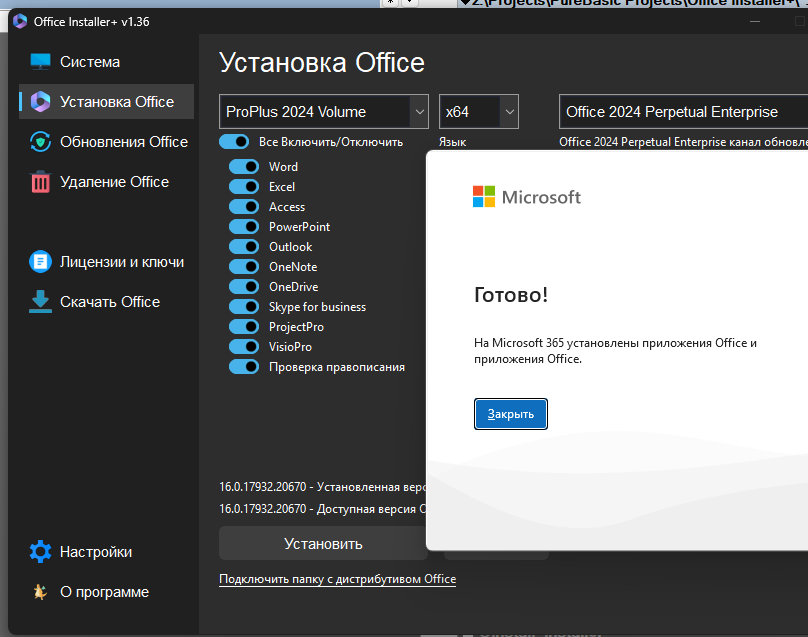Viewport: 808px width, 637px height.
Task: Open Office 2024 Perpetual Enterprise channel dropdown
Action: tap(683, 111)
